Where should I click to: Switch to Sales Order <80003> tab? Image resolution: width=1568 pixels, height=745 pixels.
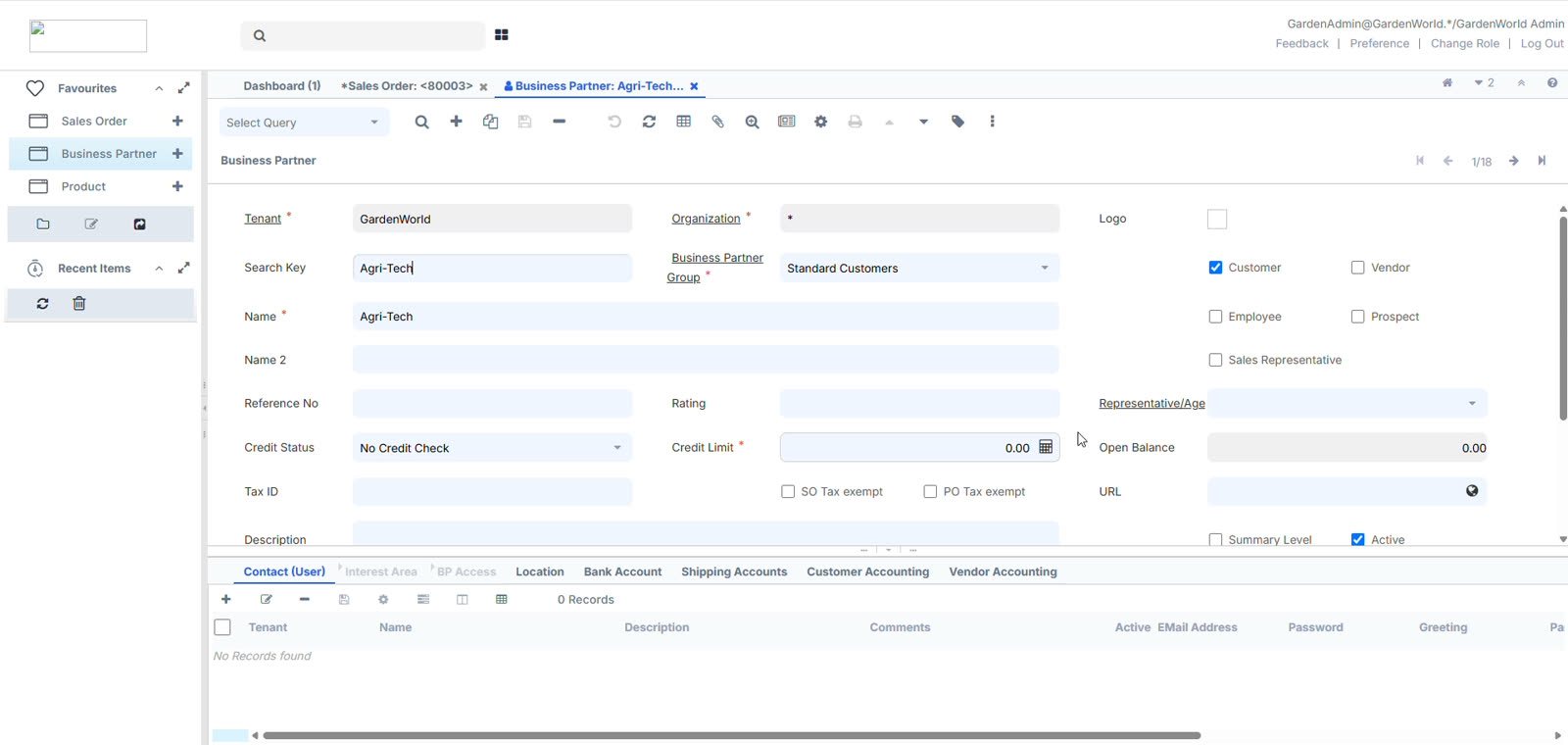coord(407,86)
